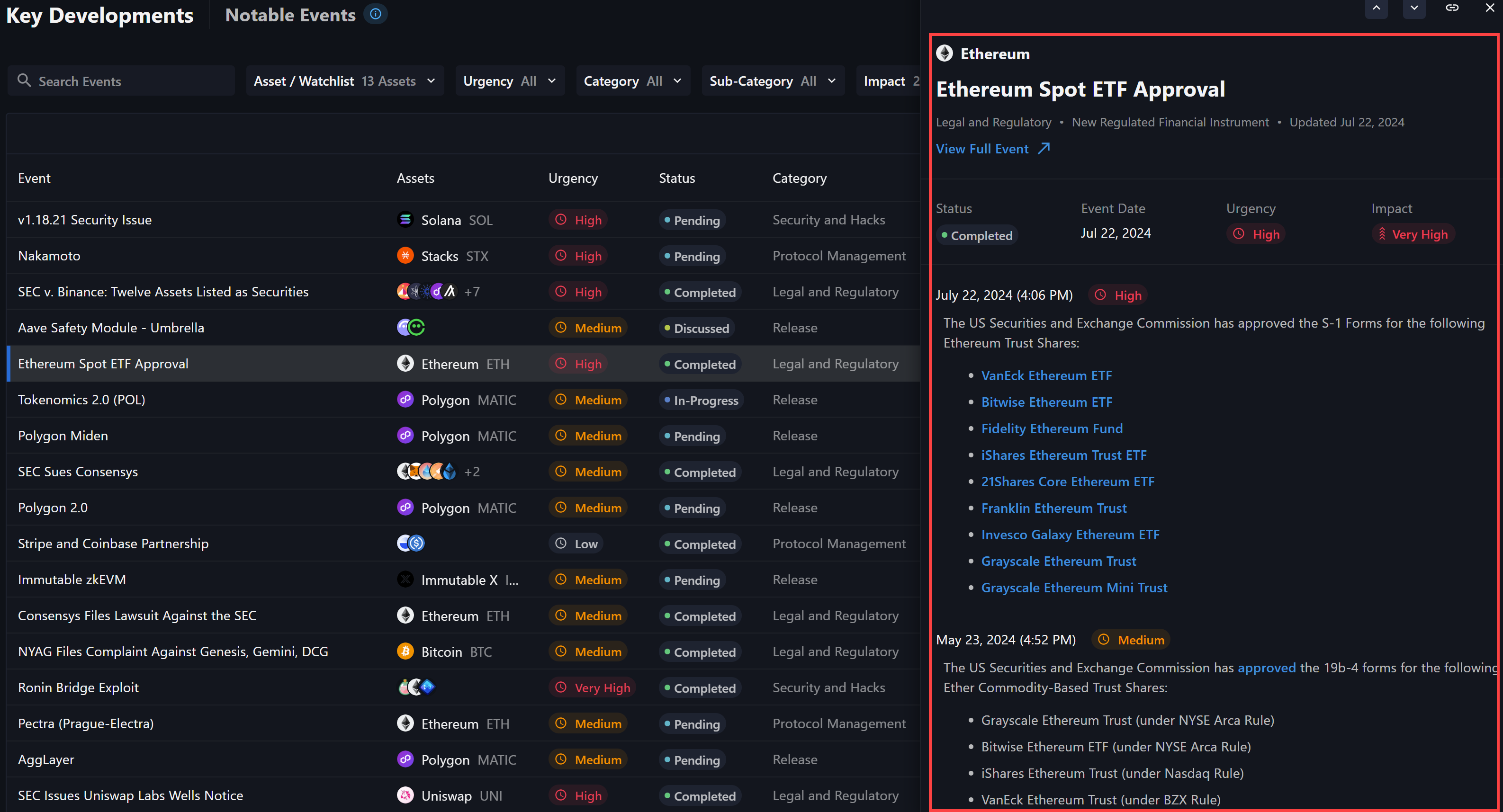This screenshot has width=1503, height=812.
Task: Open Invesco Galaxy Ethereum ETF link
Action: 1070,535
